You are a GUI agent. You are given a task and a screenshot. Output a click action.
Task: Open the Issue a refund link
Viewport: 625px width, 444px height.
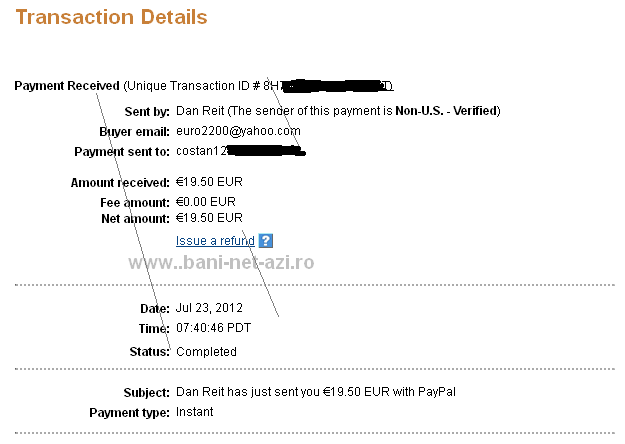click(x=215, y=241)
